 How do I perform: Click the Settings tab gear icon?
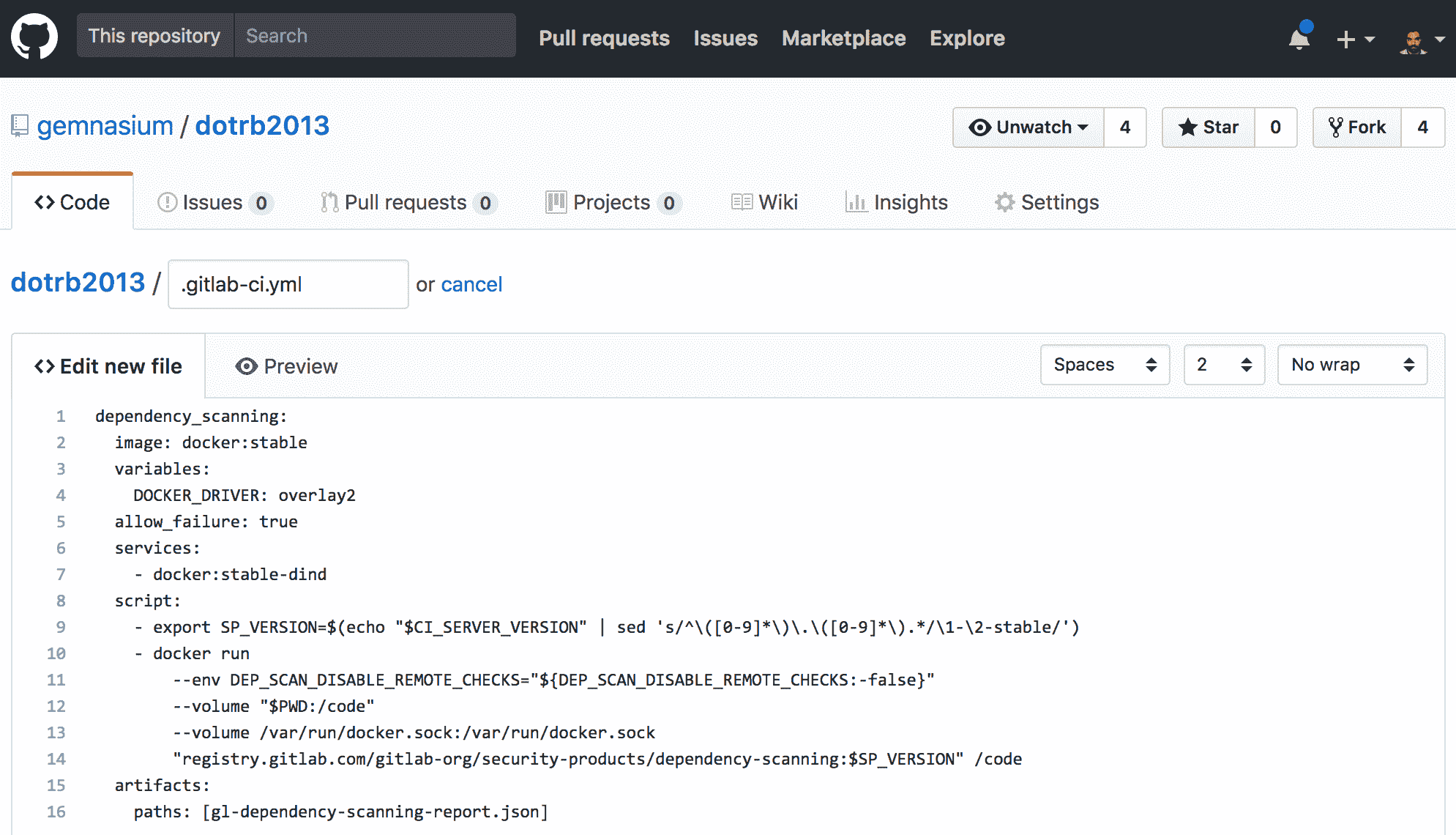point(1004,202)
